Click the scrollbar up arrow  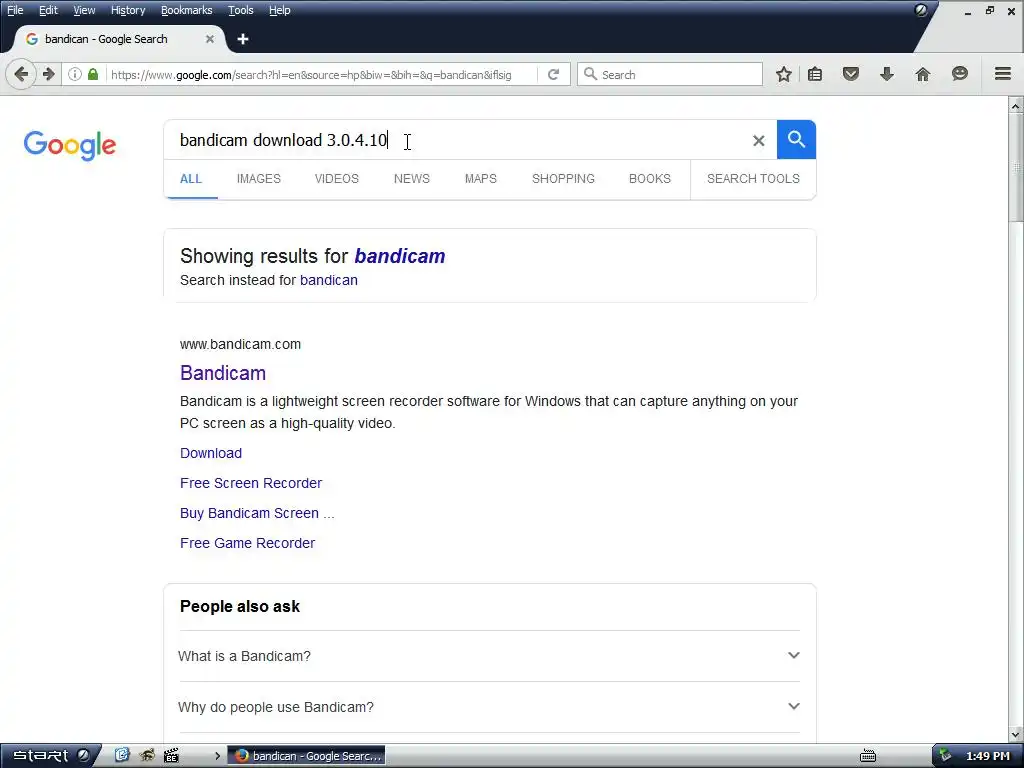click(1016, 104)
